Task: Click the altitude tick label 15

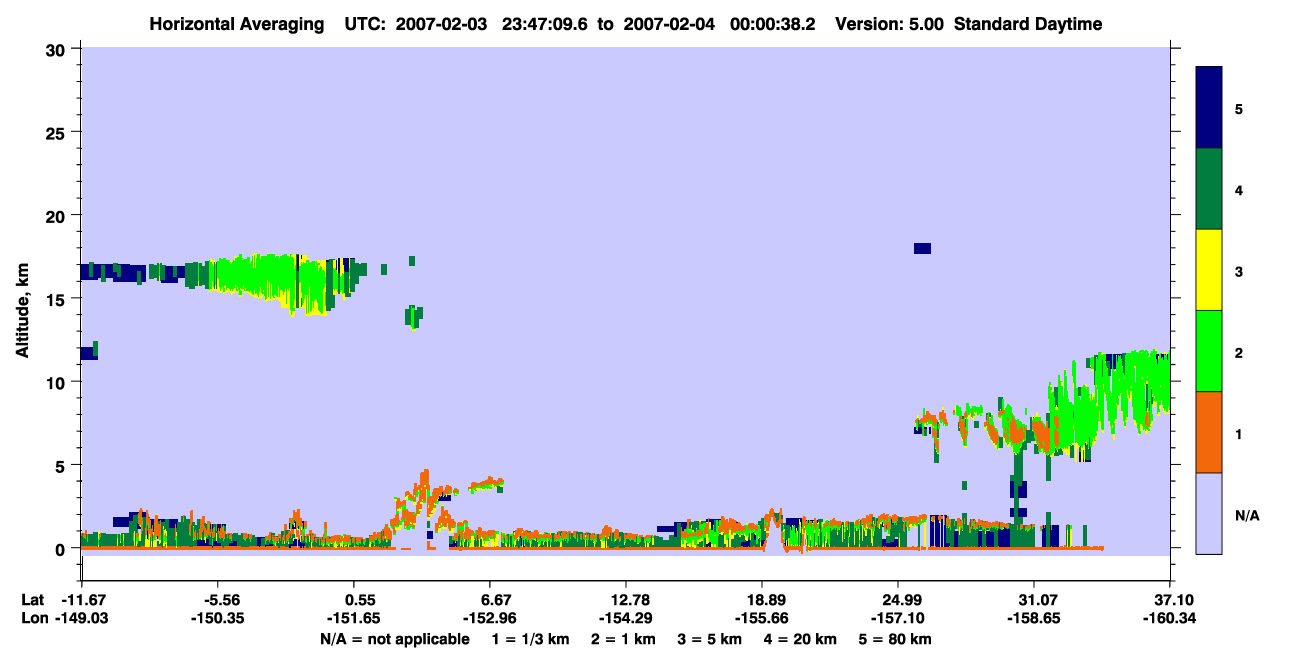Action: point(57,299)
